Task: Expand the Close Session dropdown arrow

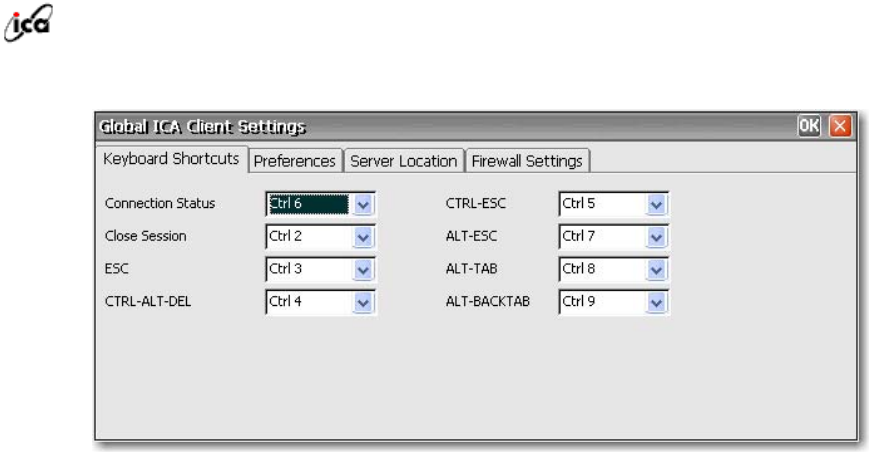Action: [x=363, y=237]
